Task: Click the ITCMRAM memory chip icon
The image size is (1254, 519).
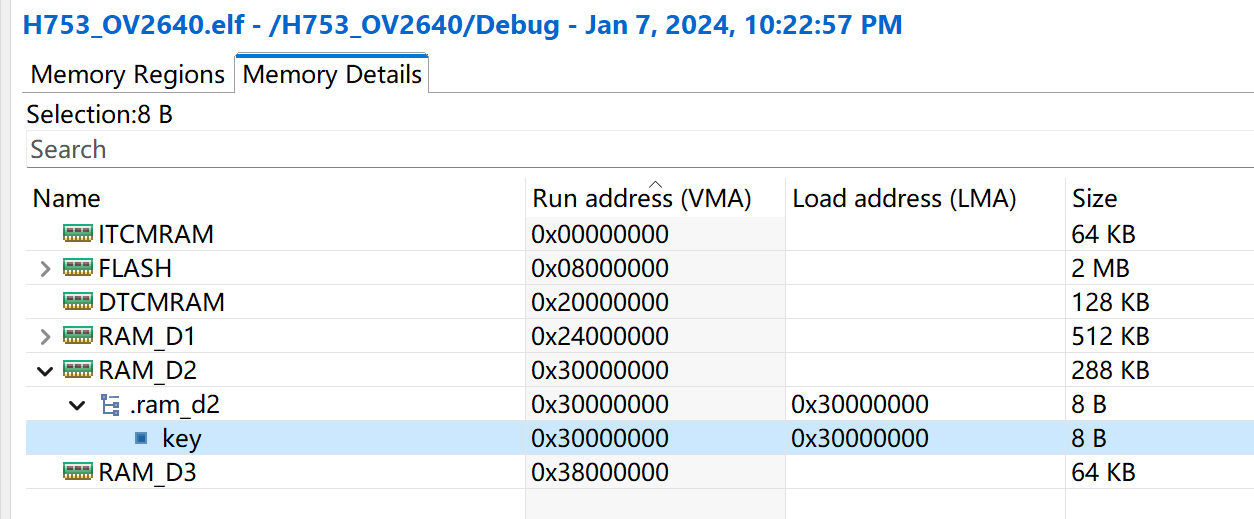Action: [x=77, y=234]
